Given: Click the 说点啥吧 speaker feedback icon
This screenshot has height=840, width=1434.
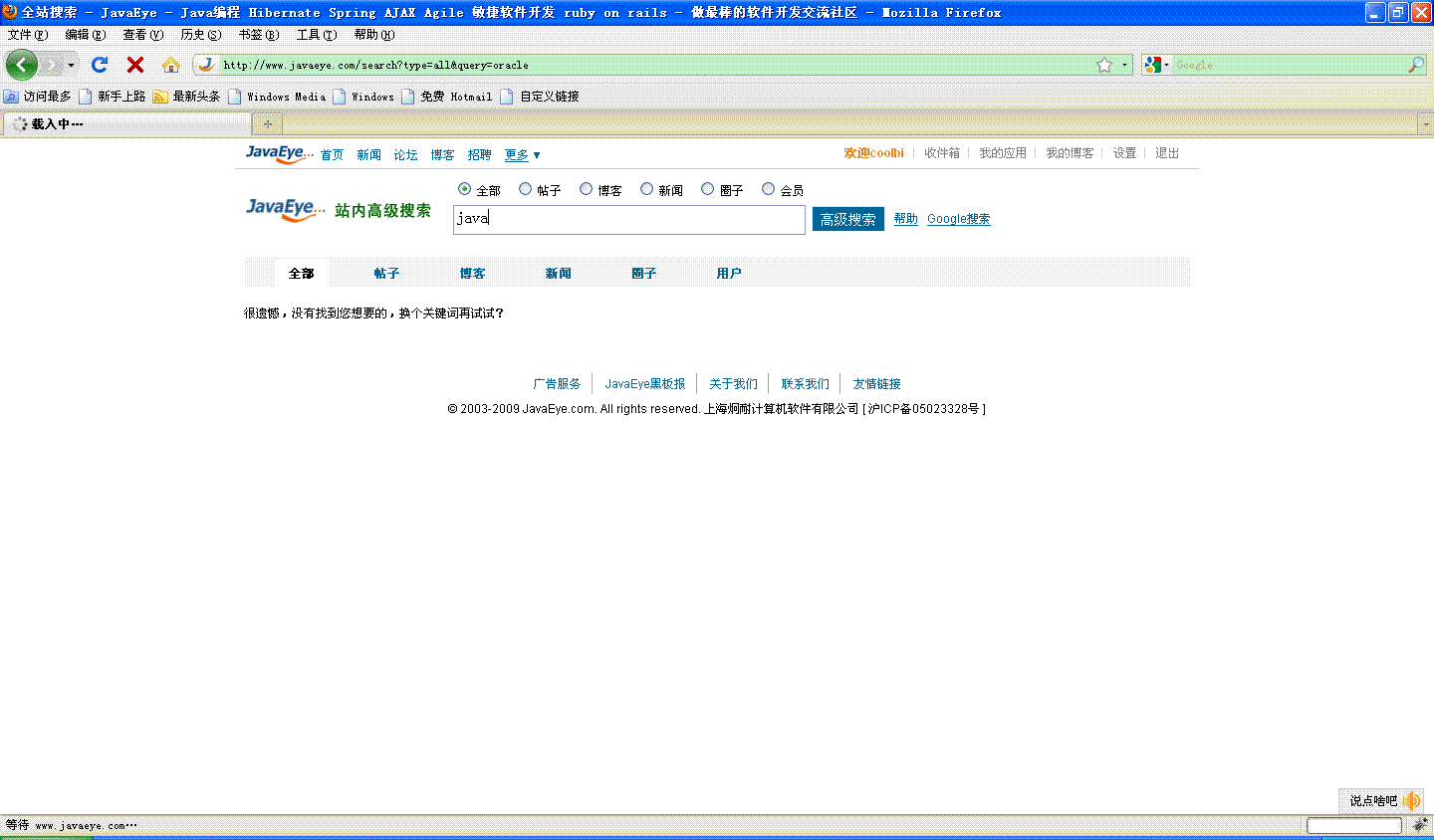Looking at the screenshot, I should (x=1411, y=801).
